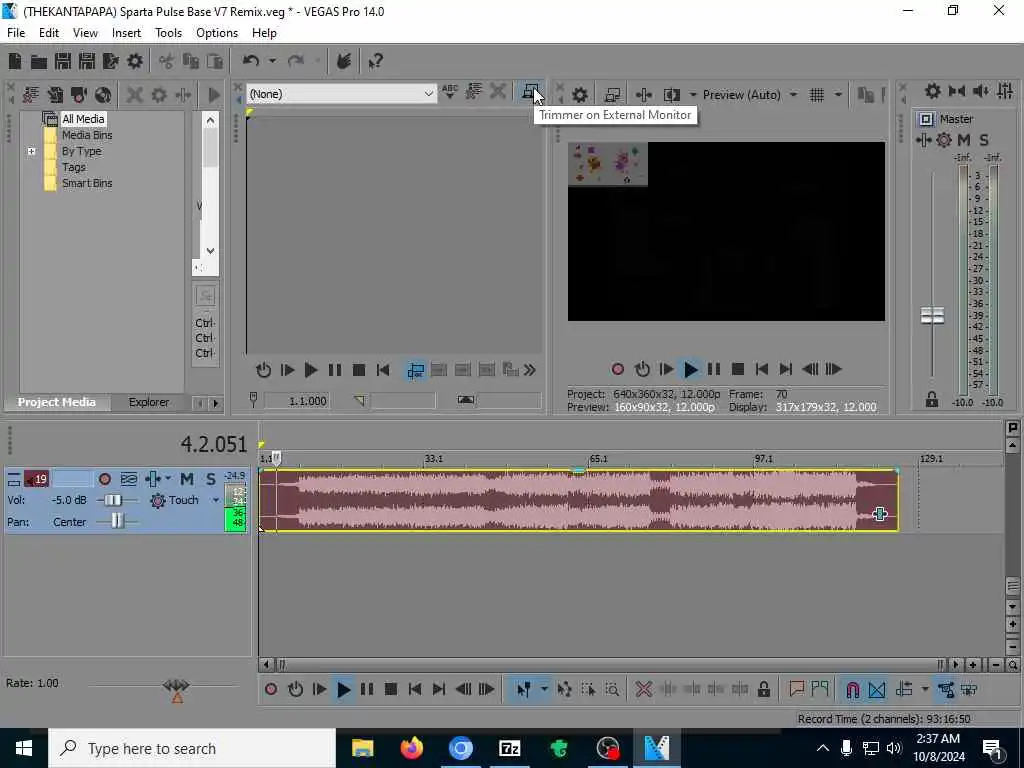Go to end of timeline button
The image size is (1024, 768).
click(x=439, y=690)
